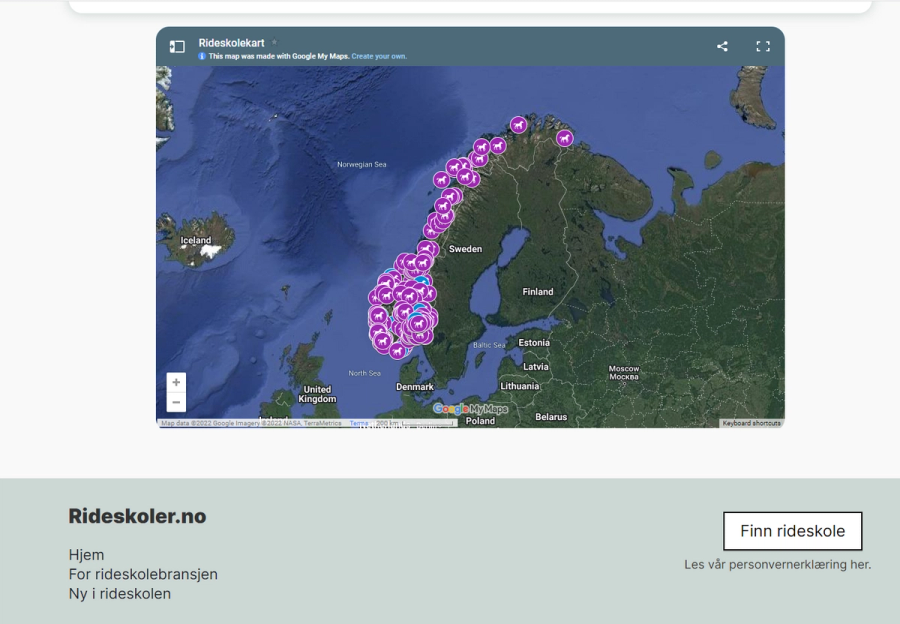Open Keyboard shortcuts on the map
The height and width of the screenshot is (624, 900).
coord(751,423)
